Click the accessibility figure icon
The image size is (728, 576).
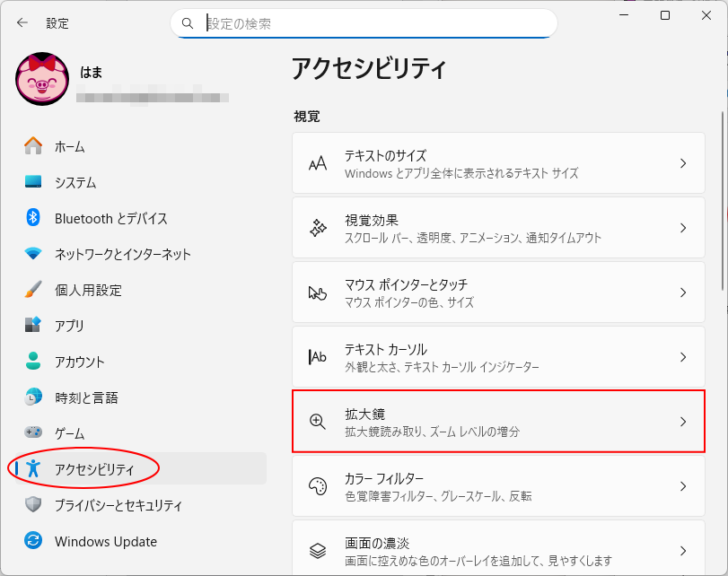33,468
